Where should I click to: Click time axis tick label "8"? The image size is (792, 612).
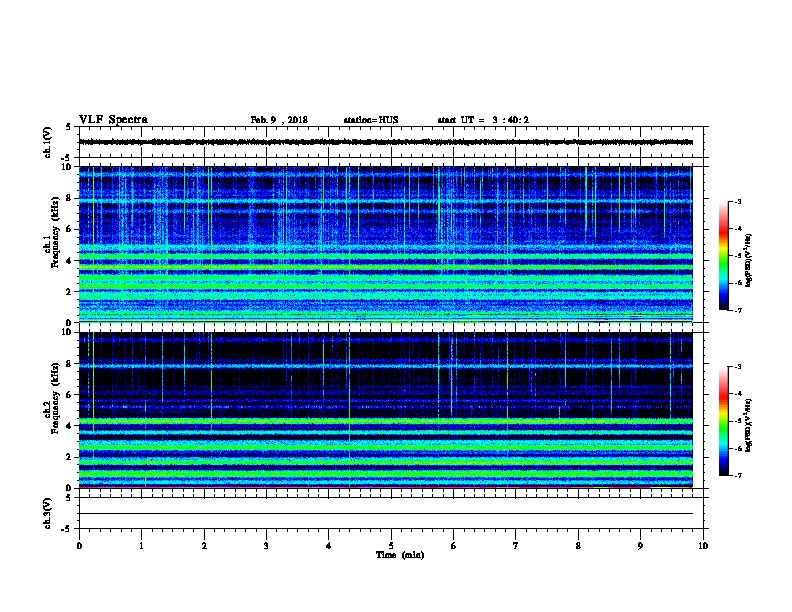(x=578, y=546)
